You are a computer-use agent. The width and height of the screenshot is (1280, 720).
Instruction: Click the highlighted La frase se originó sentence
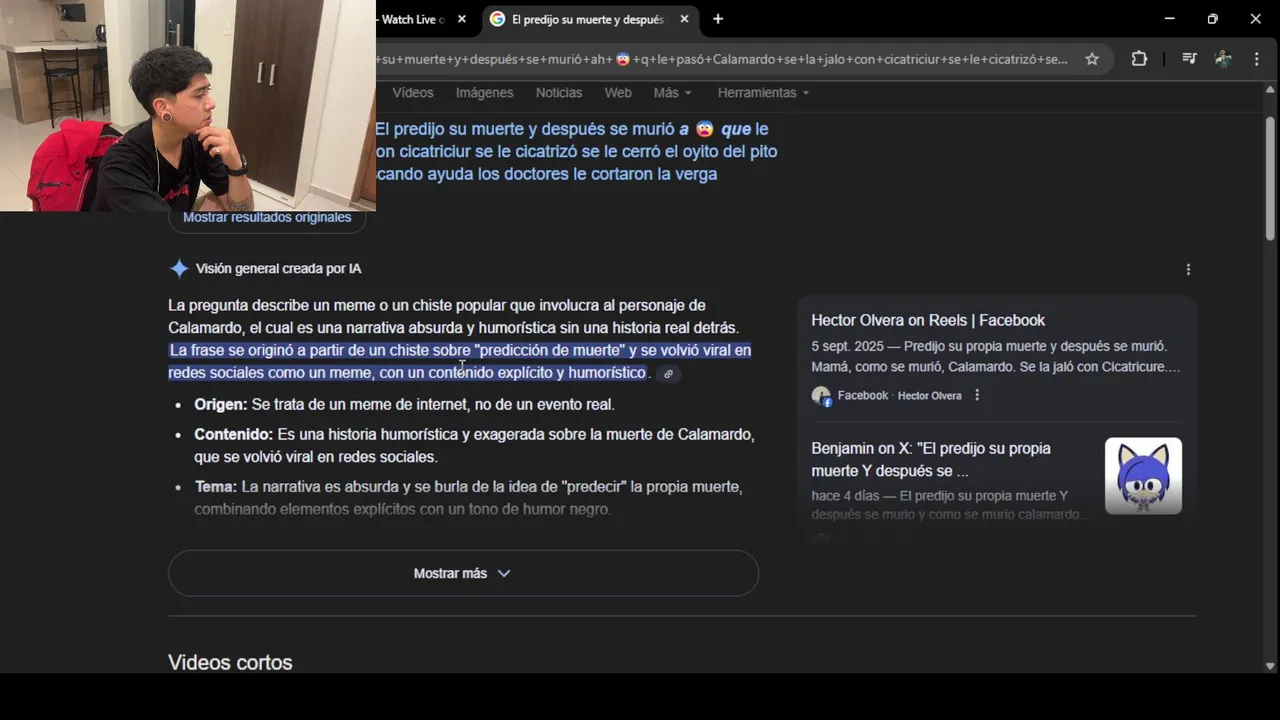tap(459, 361)
